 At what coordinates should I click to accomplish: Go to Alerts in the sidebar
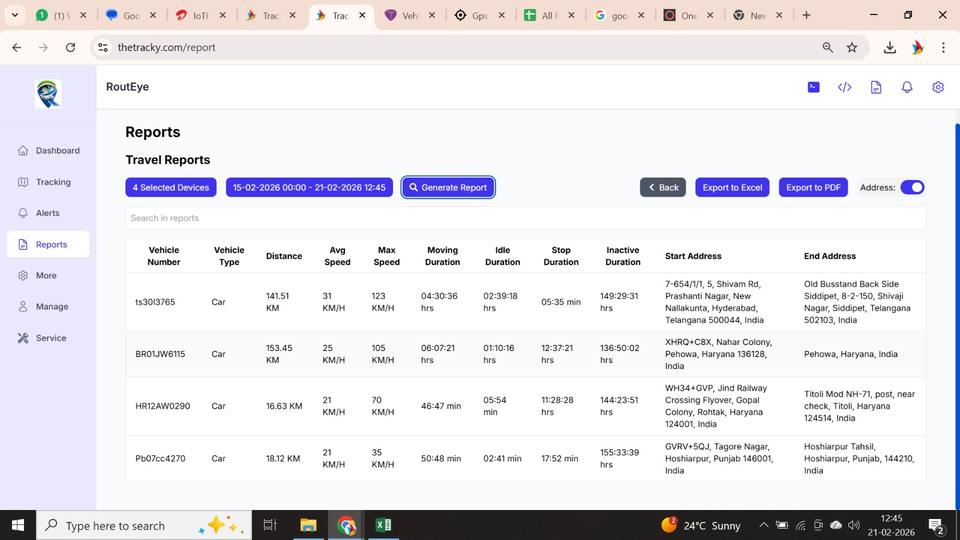pyautogui.click(x=47, y=213)
